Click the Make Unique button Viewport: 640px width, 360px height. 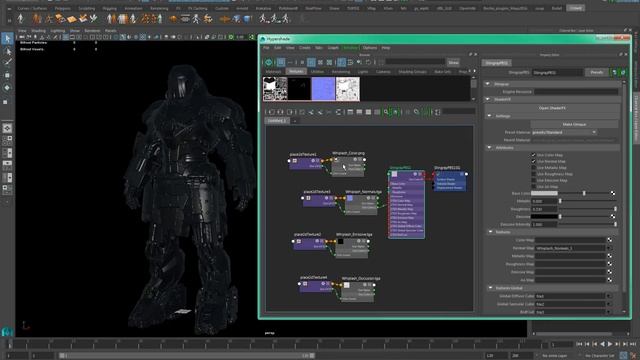pos(574,124)
